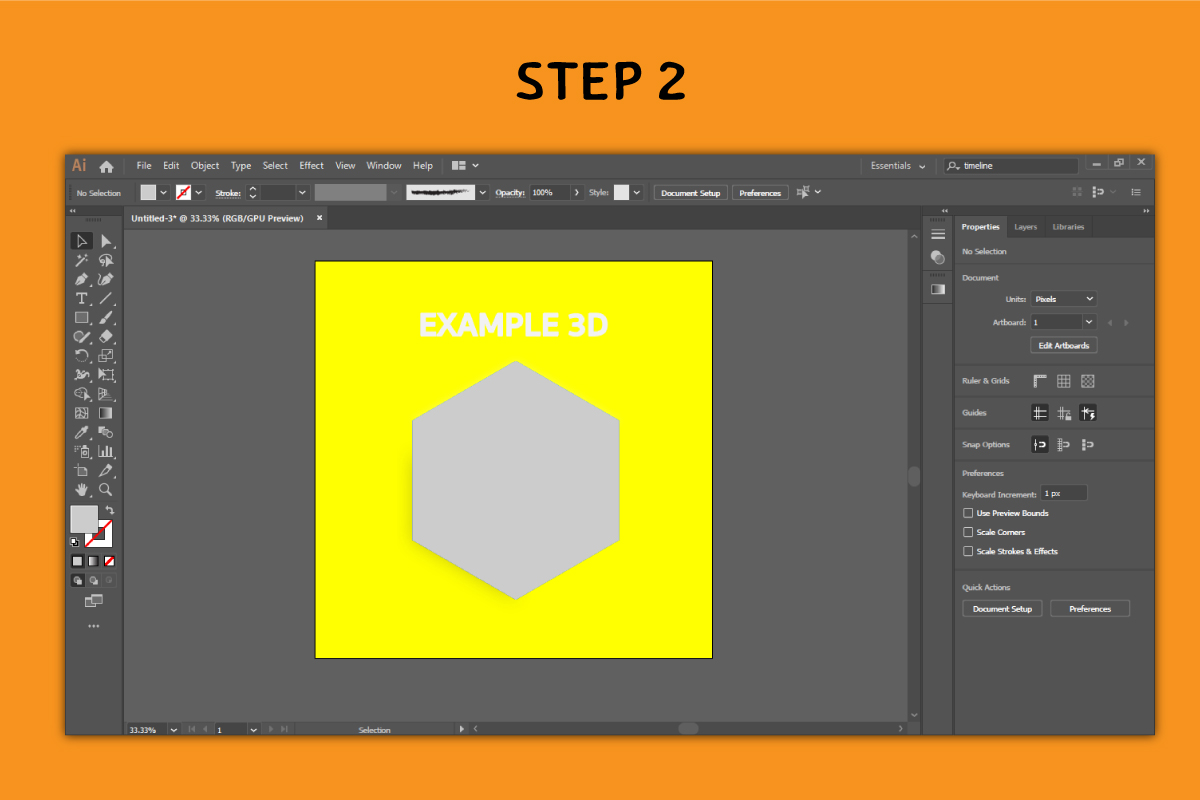Open the File menu
Viewport: 1200px width, 800px height.
[x=144, y=166]
